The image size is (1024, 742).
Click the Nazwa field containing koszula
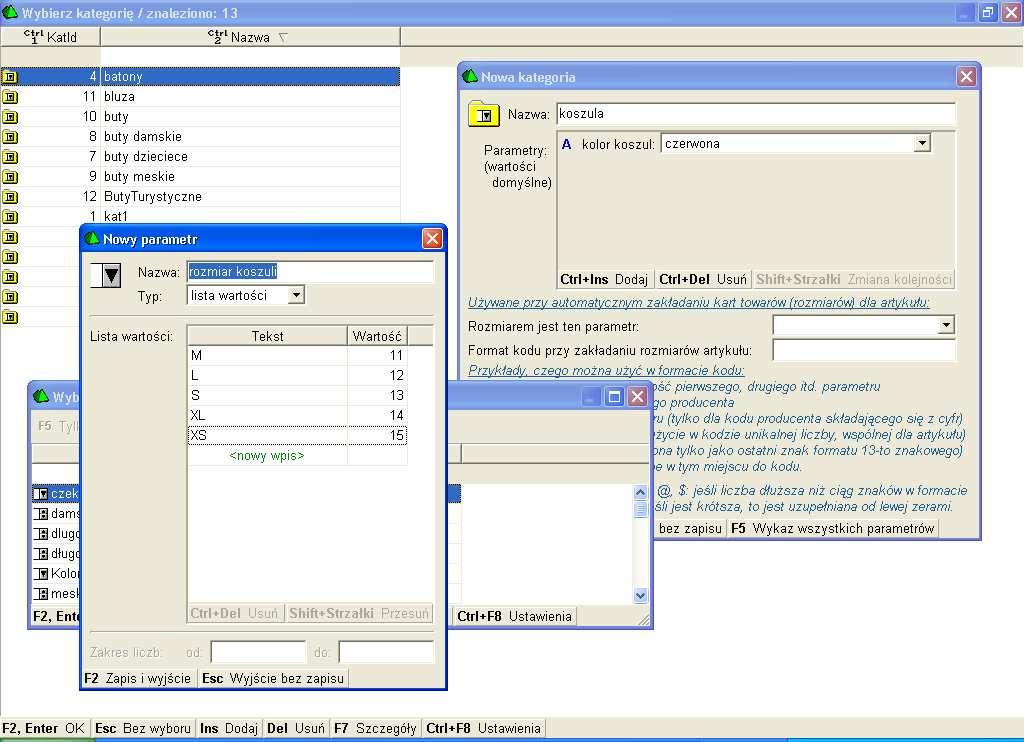(x=756, y=114)
